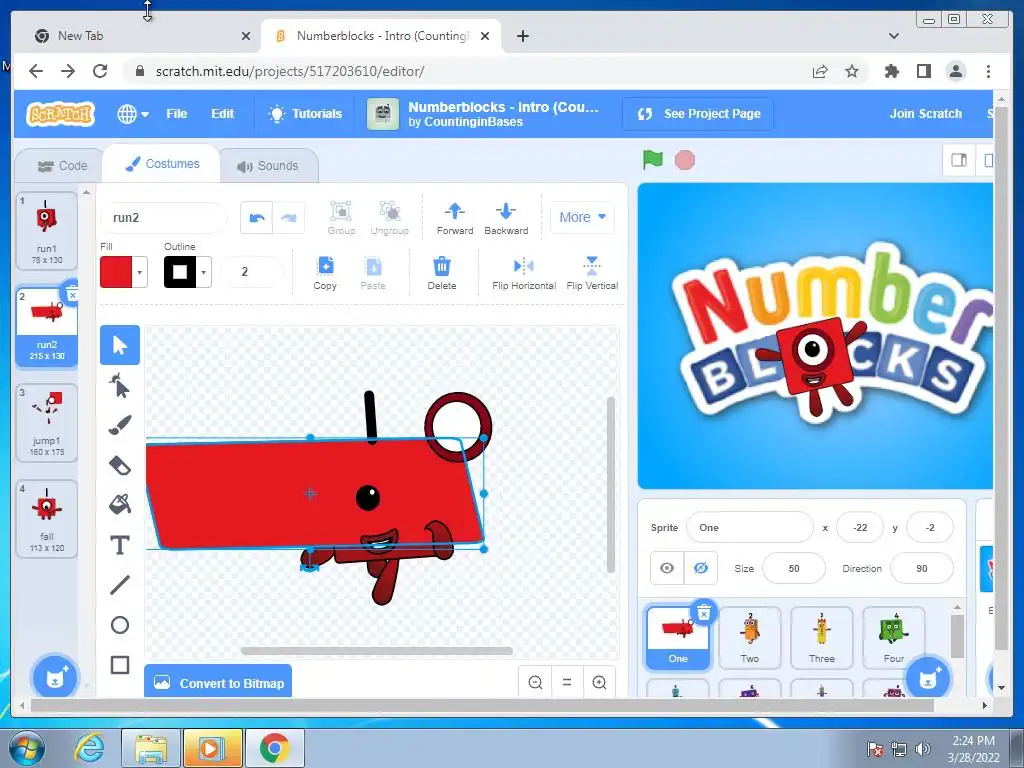
Task: Choose the Reshape tool
Action: click(x=120, y=386)
